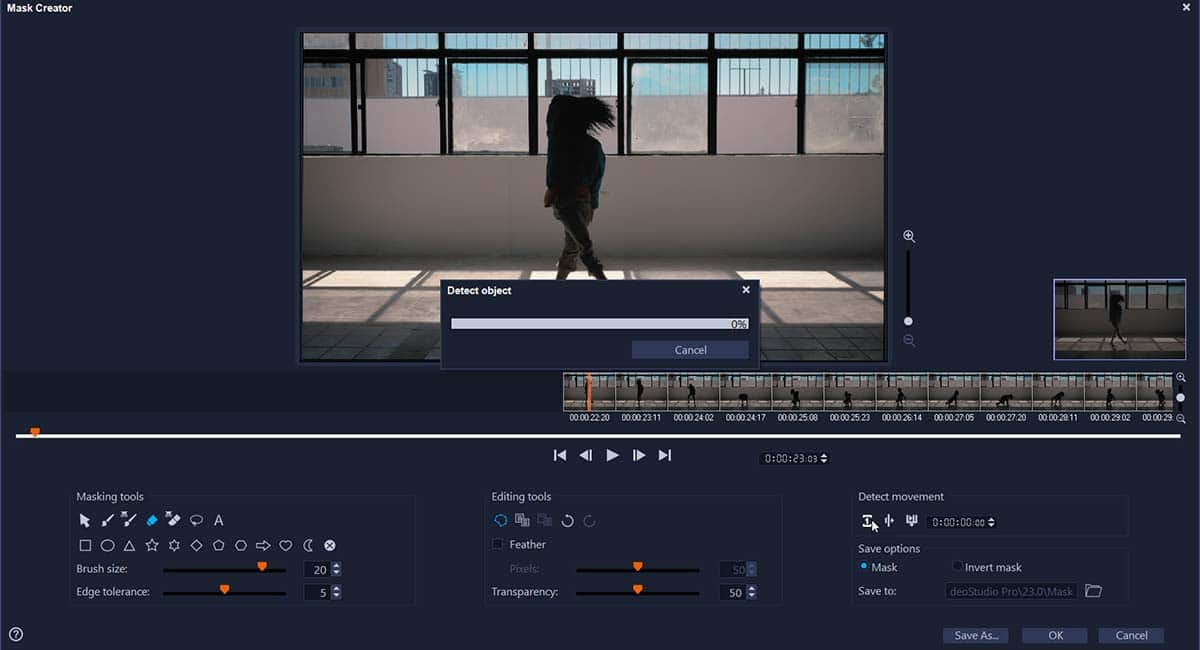Pick the Text mask tool
Viewport: 1200px width, 650px height.
tap(219, 520)
